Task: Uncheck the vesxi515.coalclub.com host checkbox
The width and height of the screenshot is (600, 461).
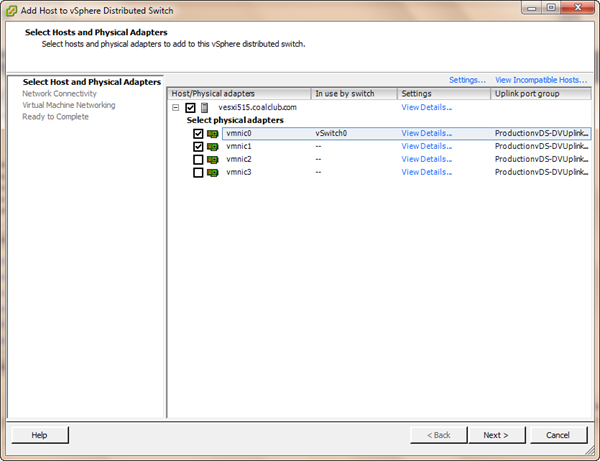Action: pyautogui.click(x=190, y=108)
